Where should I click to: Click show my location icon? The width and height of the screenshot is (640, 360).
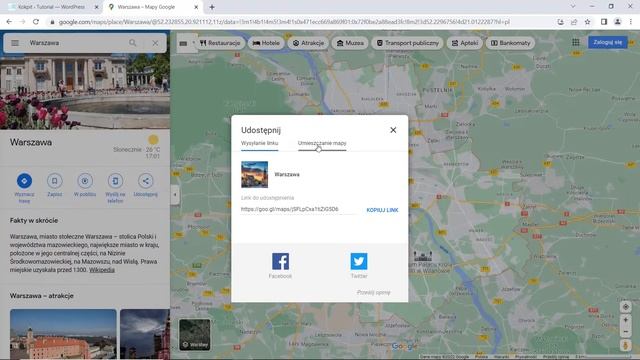625,307
